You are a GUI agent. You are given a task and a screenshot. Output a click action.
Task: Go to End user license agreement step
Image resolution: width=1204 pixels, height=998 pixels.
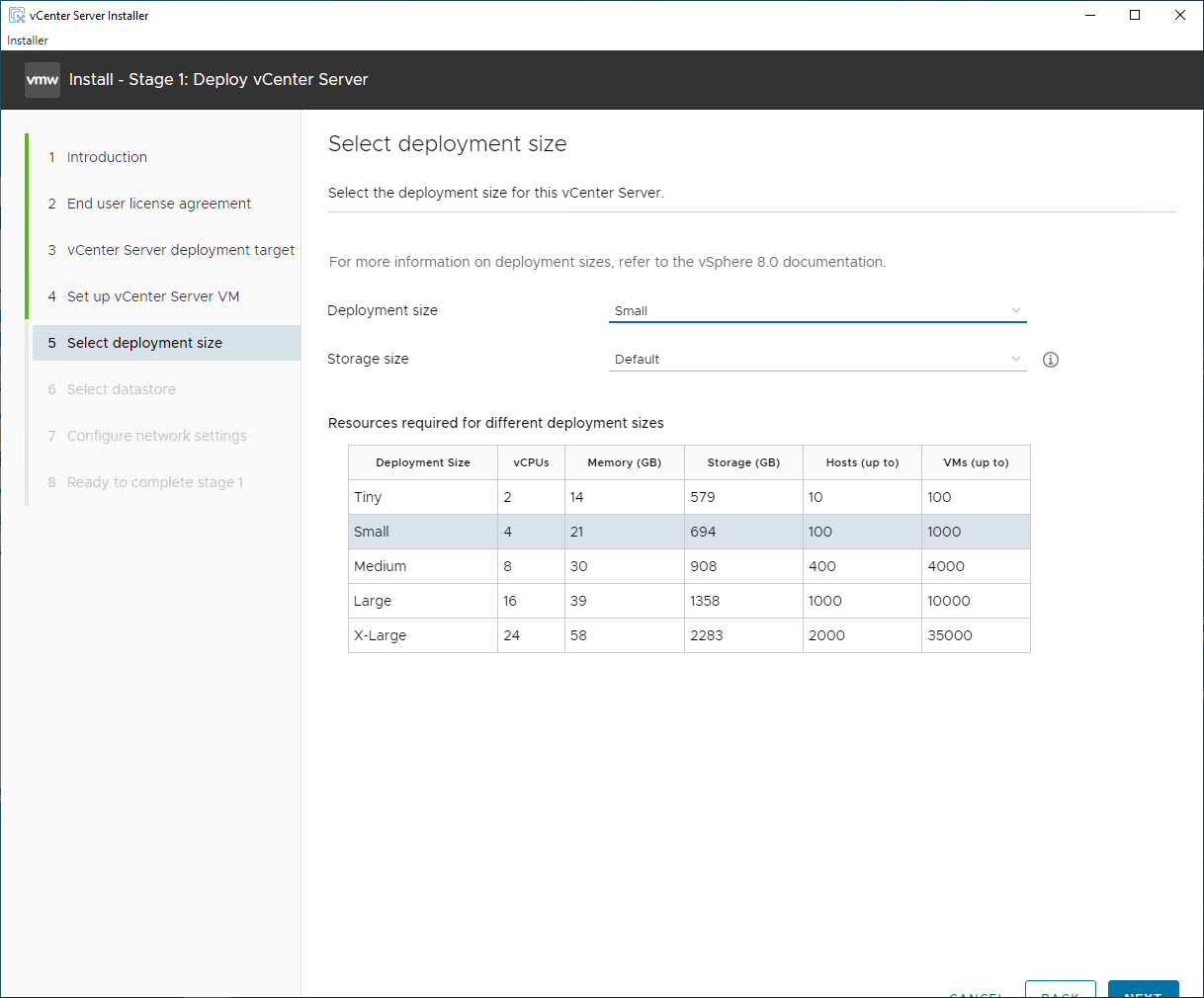pos(158,204)
